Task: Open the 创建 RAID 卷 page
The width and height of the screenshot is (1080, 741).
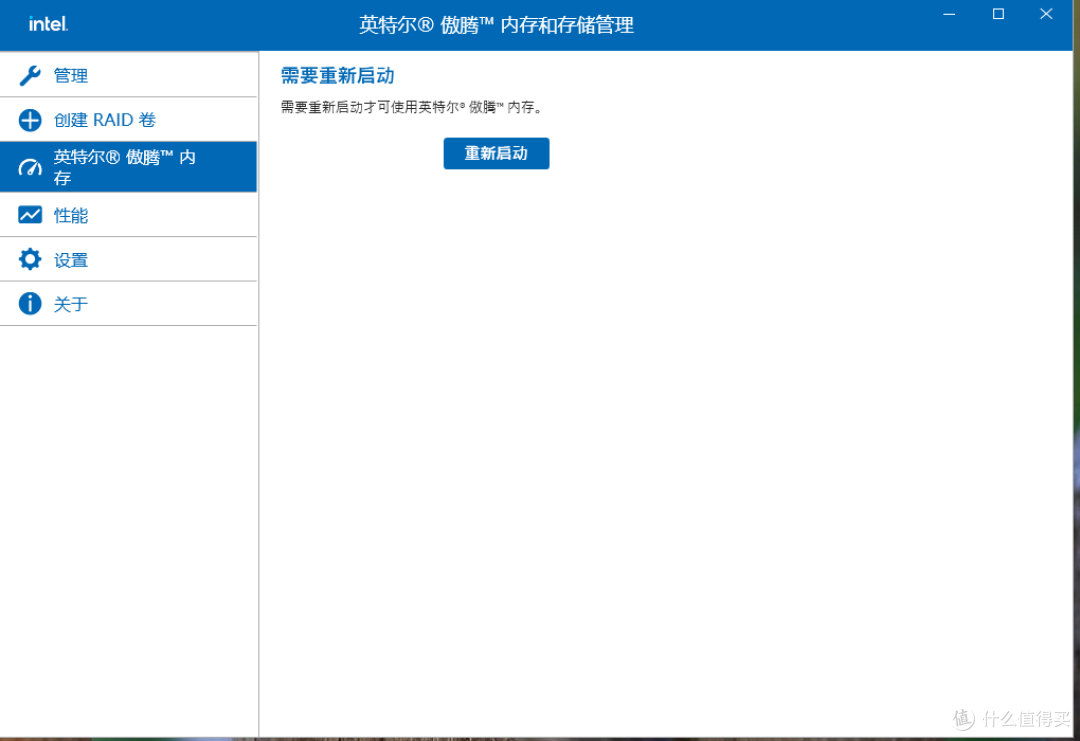Action: pos(129,120)
